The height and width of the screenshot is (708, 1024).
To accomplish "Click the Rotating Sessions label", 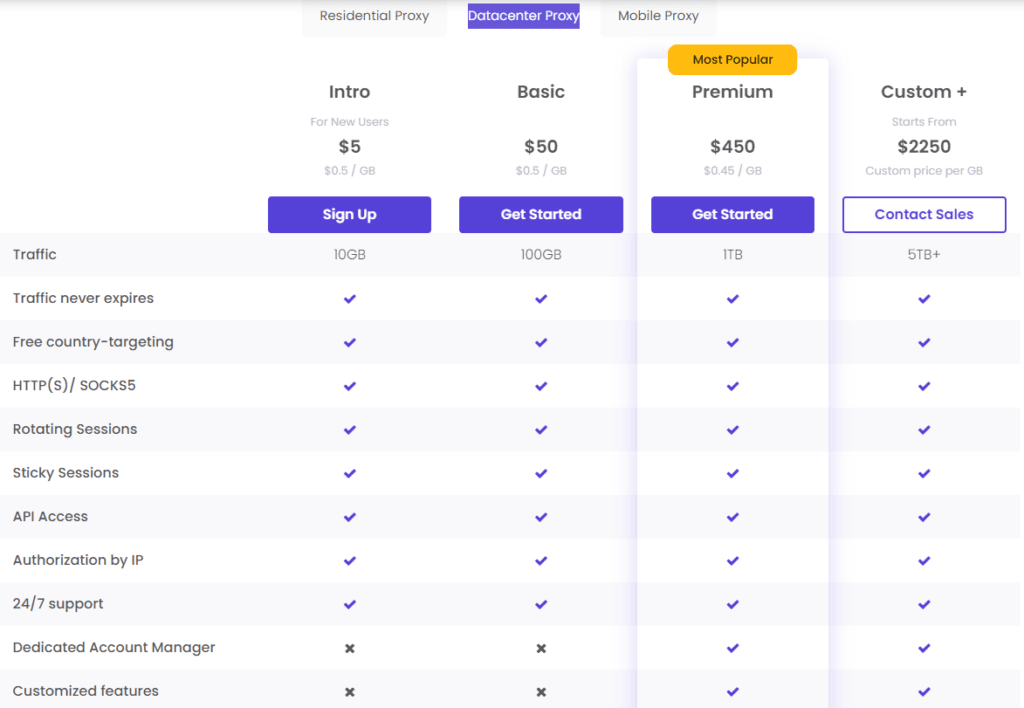I will pos(75,429).
